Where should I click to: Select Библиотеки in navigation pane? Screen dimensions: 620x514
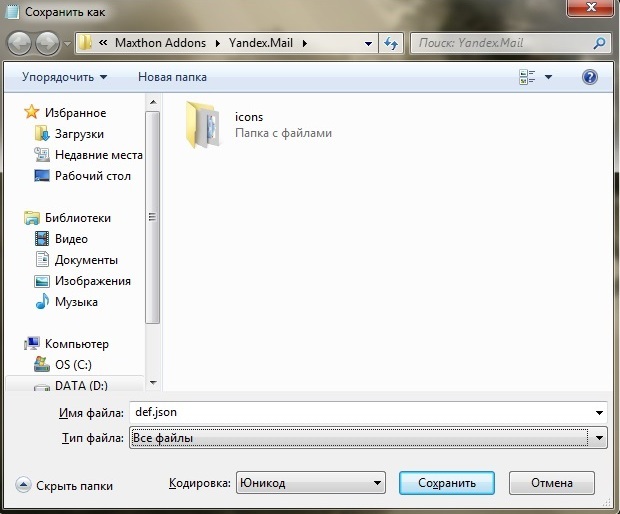coord(78,218)
